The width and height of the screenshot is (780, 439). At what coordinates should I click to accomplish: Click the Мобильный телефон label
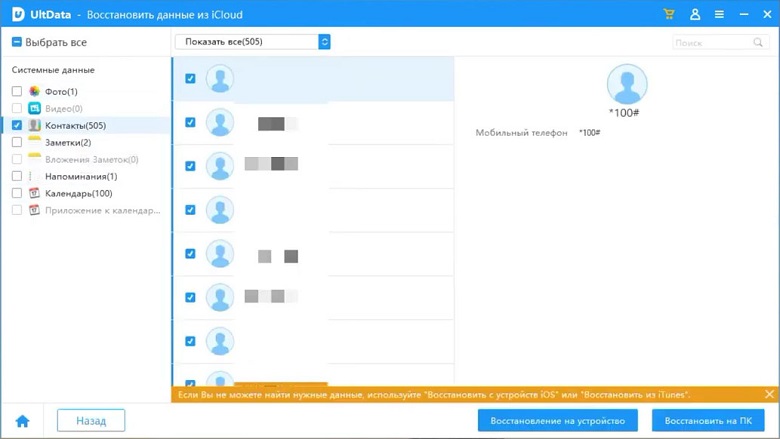(x=521, y=133)
